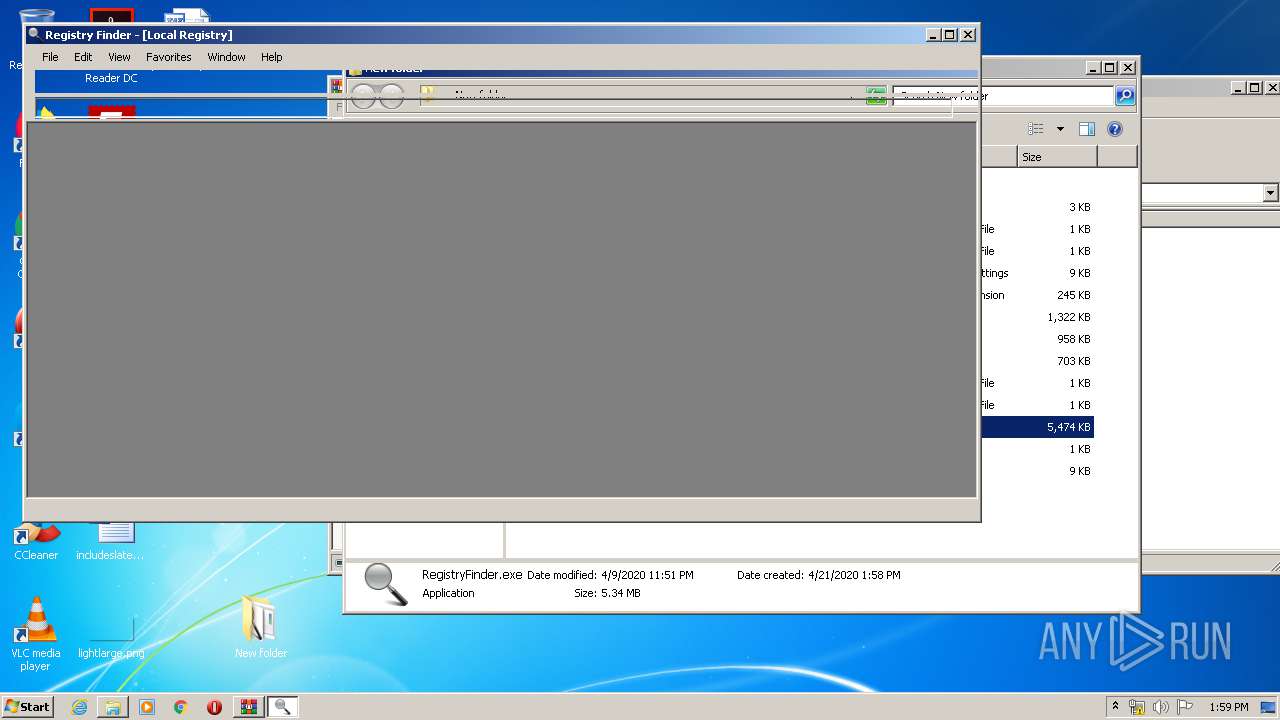Switch to the WinRAR taskbar button
The image size is (1280, 720).
pyautogui.click(x=248, y=707)
